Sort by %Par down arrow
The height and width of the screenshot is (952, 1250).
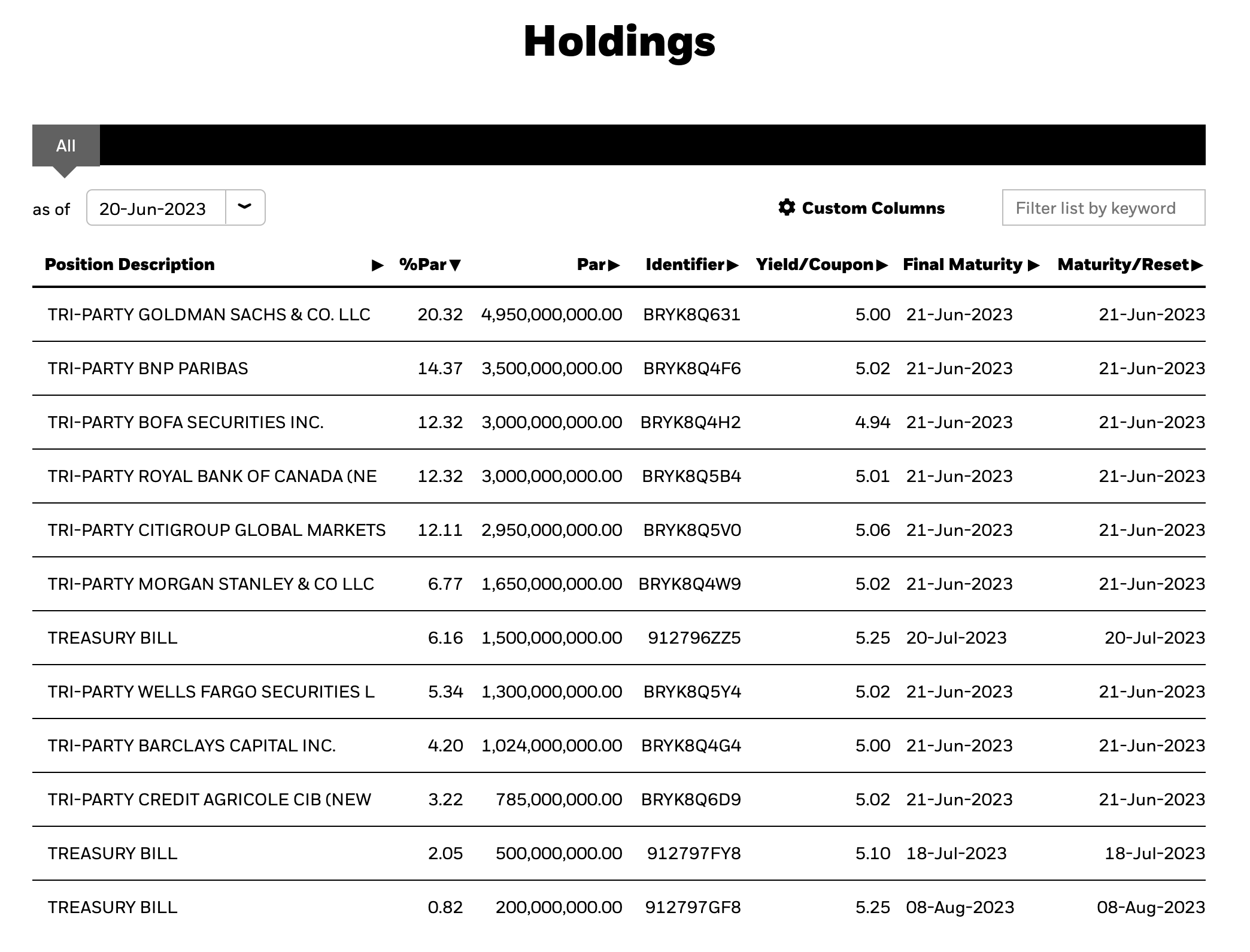tap(455, 265)
